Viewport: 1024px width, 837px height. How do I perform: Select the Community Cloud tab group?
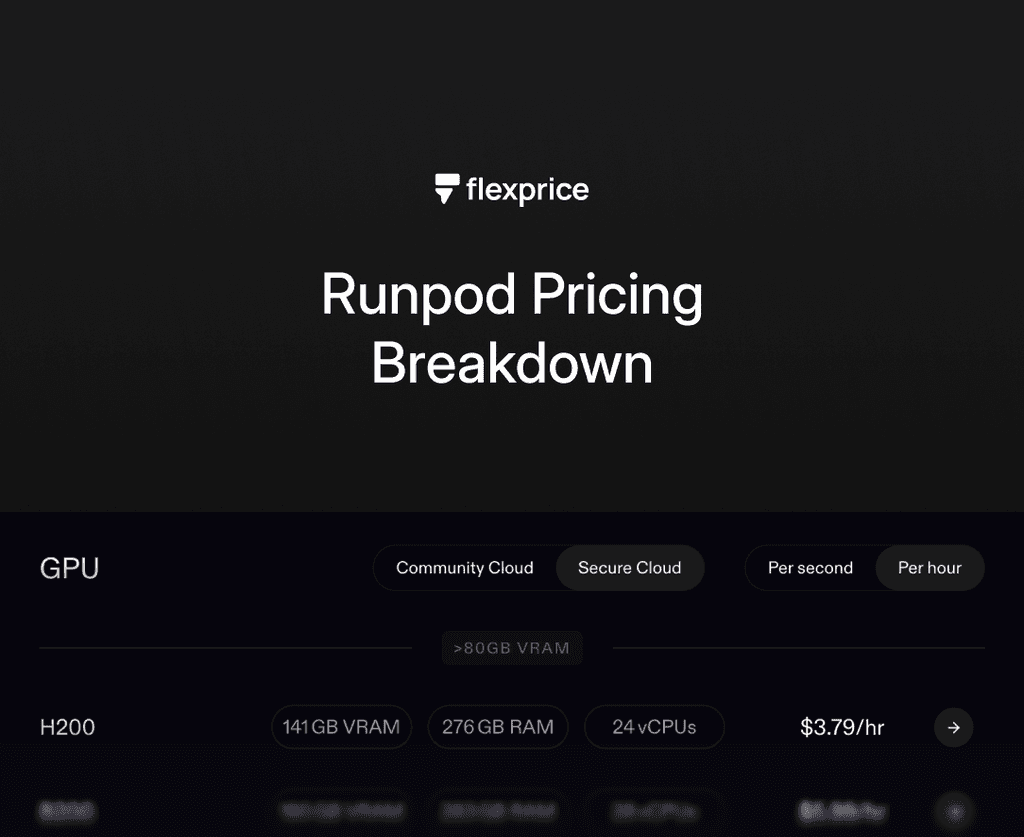click(x=465, y=567)
